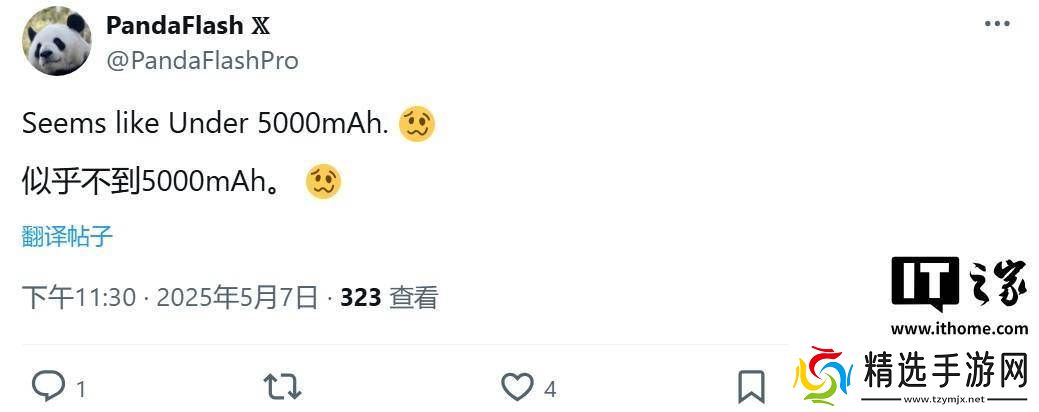Translate the post via 翻译帖子

click(x=67, y=237)
